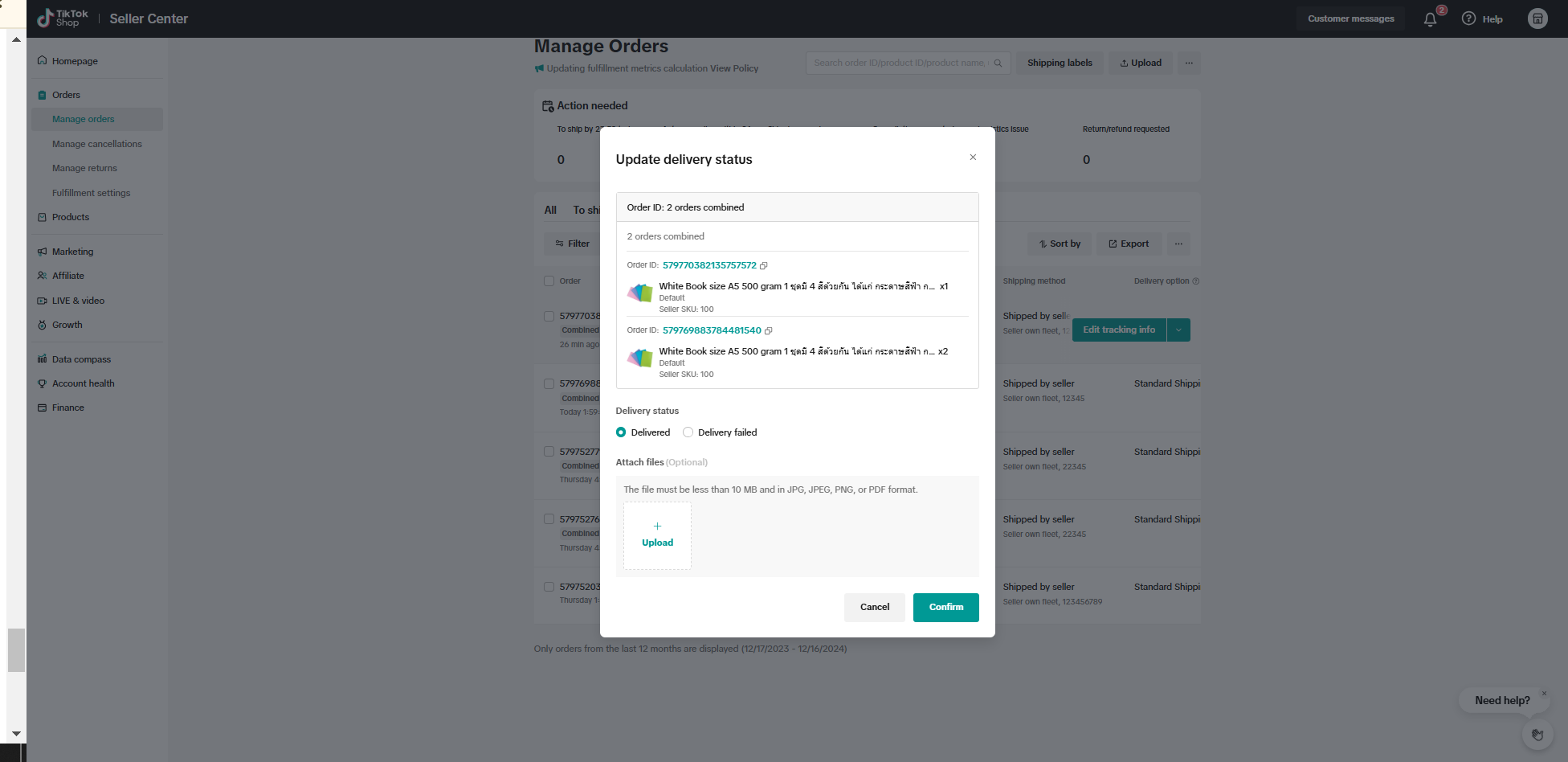The image size is (1568, 762).
Task: Open Help via question mark icon
Action: point(1469,18)
